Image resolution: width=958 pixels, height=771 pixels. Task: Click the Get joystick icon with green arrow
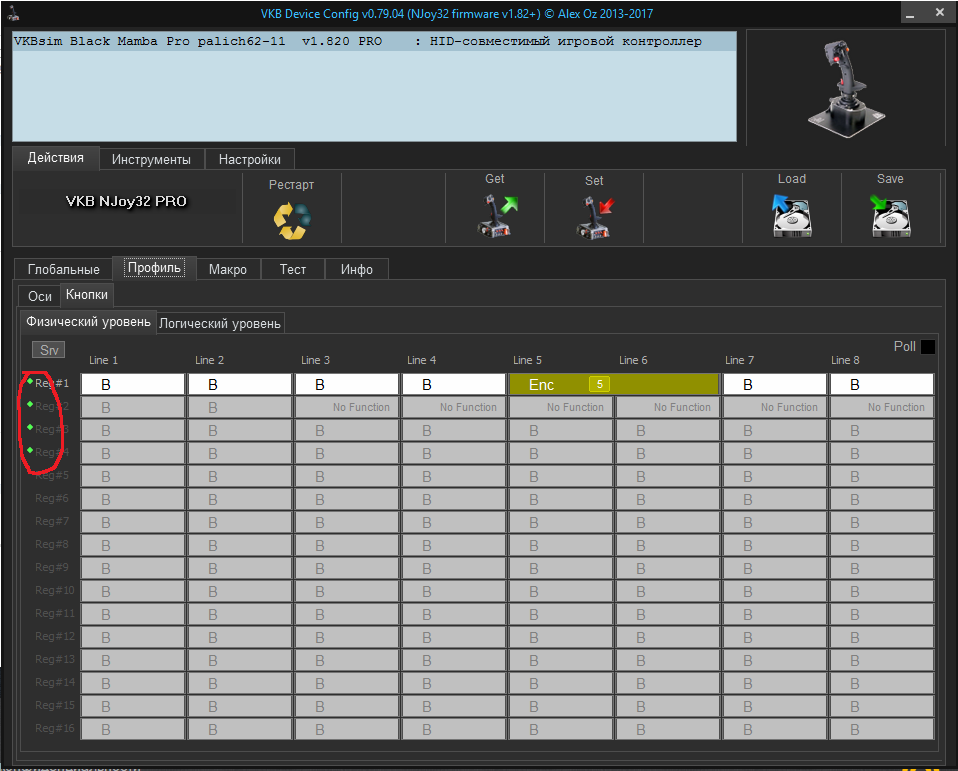tap(496, 216)
